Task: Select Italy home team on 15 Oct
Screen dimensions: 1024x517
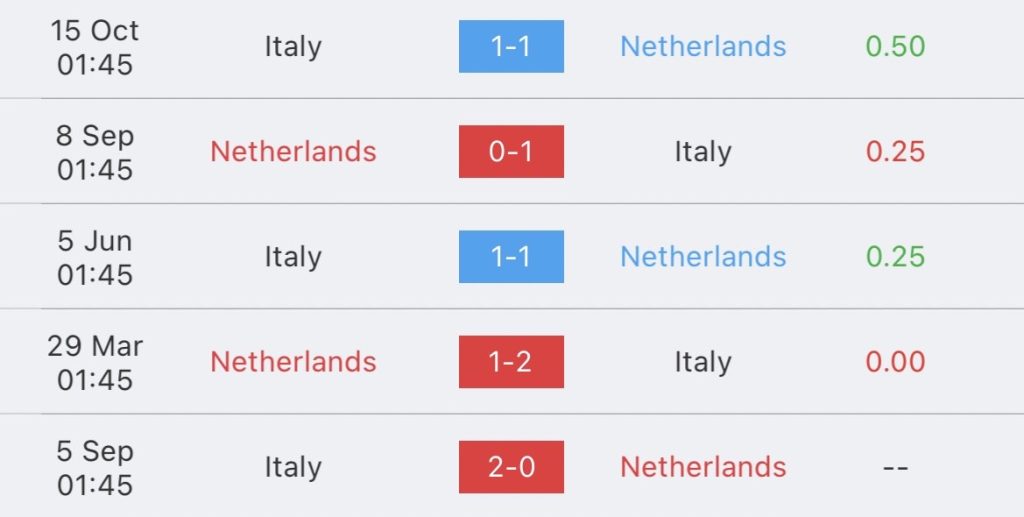Action: pos(293,47)
